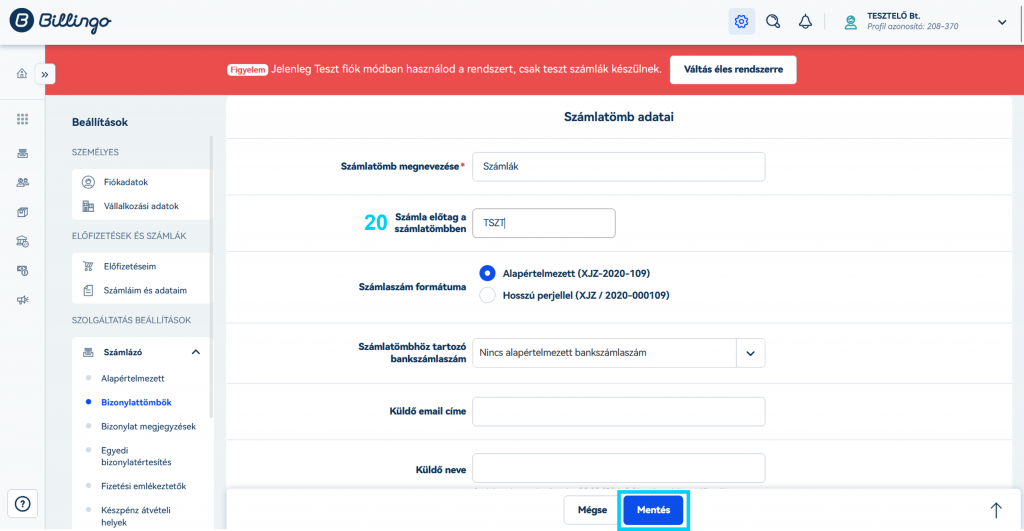Click the Számlatömb adatai heading
The image size is (1024, 531).
point(618,117)
